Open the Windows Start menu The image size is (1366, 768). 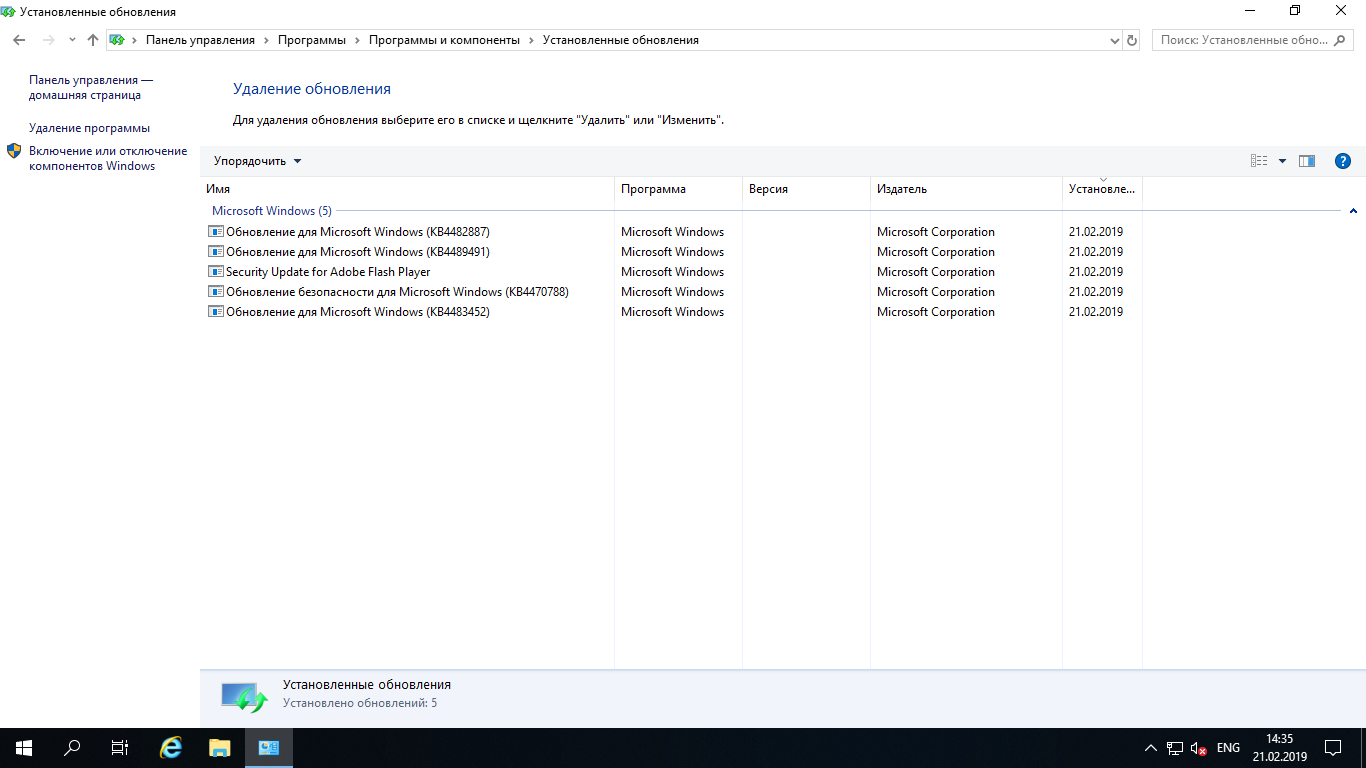24,748
